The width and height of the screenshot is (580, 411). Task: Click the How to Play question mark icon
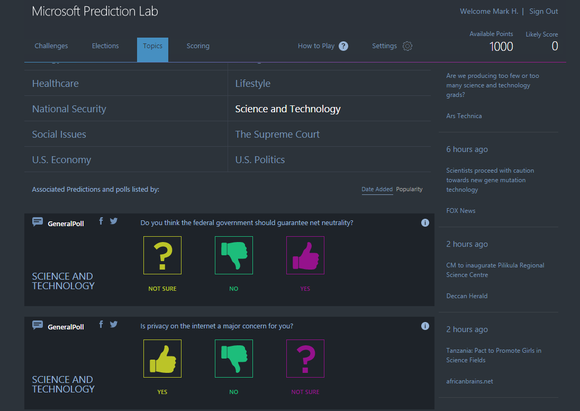343,46
